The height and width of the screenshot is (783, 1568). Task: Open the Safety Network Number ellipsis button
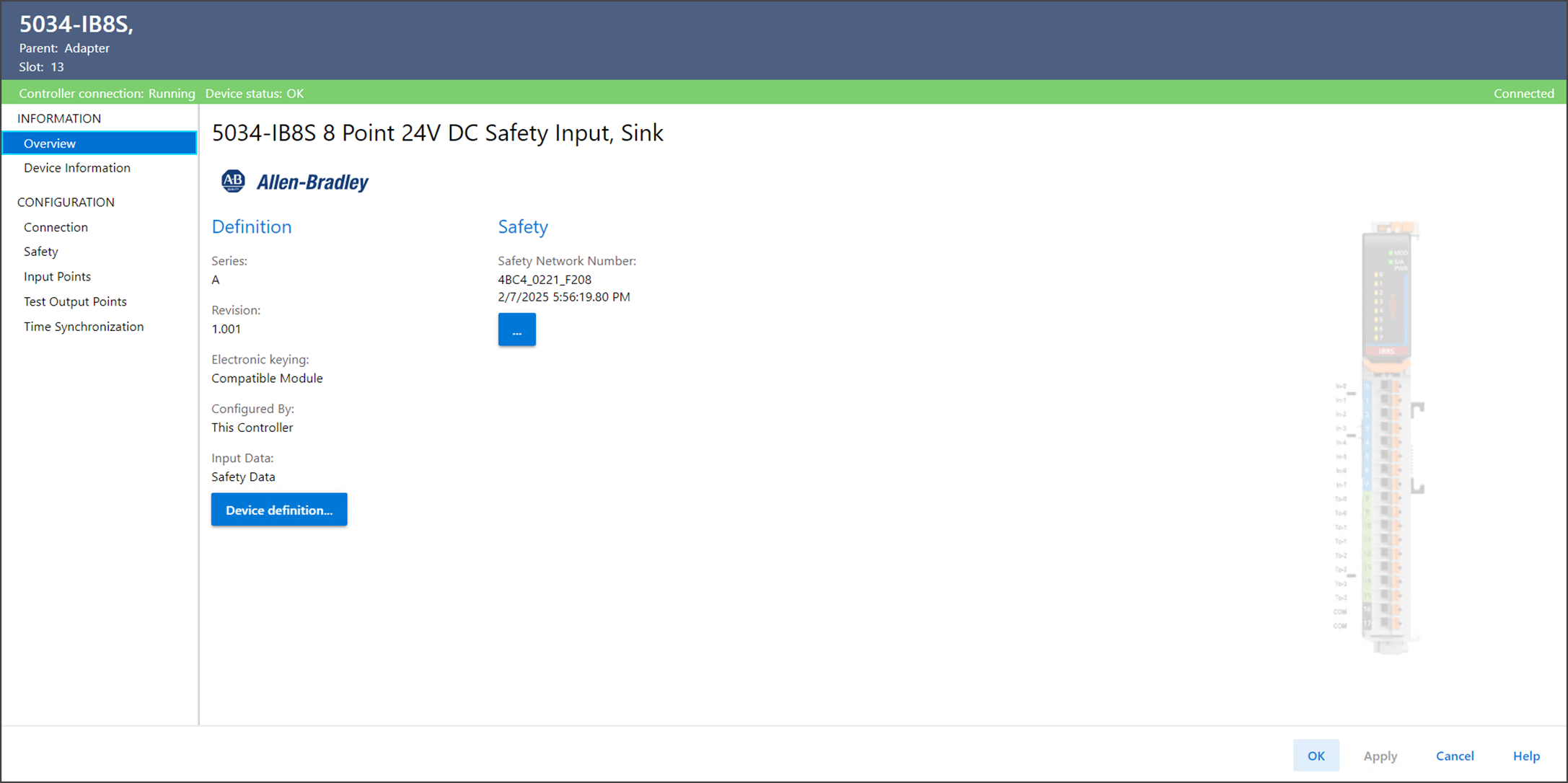516,329
